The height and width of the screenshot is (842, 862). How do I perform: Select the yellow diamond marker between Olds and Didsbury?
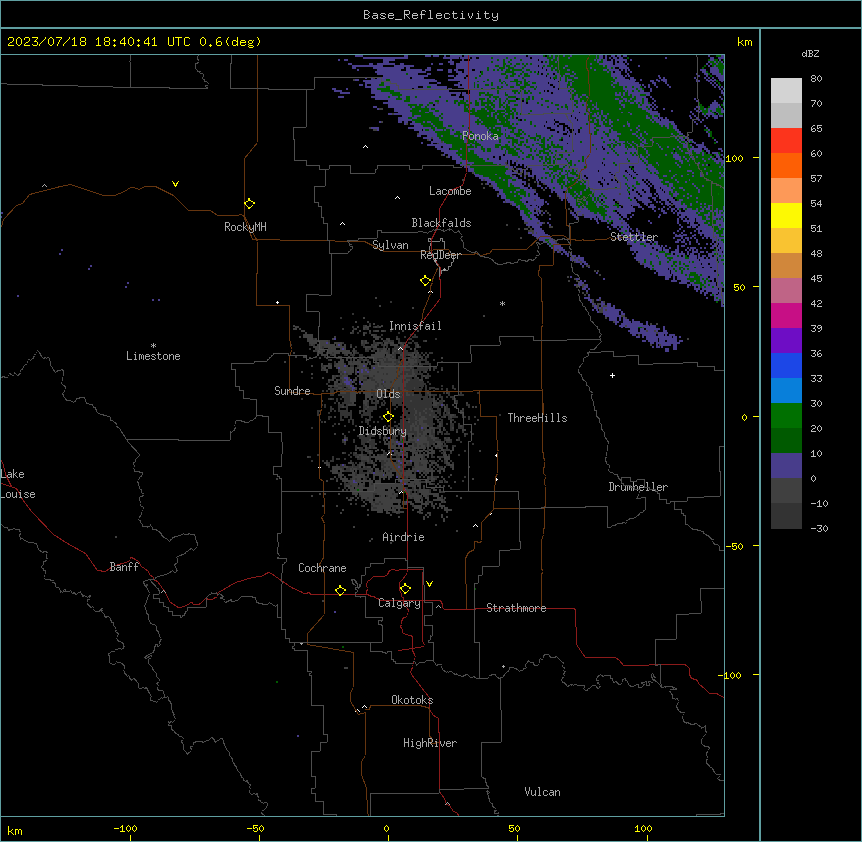pos(388,417)
